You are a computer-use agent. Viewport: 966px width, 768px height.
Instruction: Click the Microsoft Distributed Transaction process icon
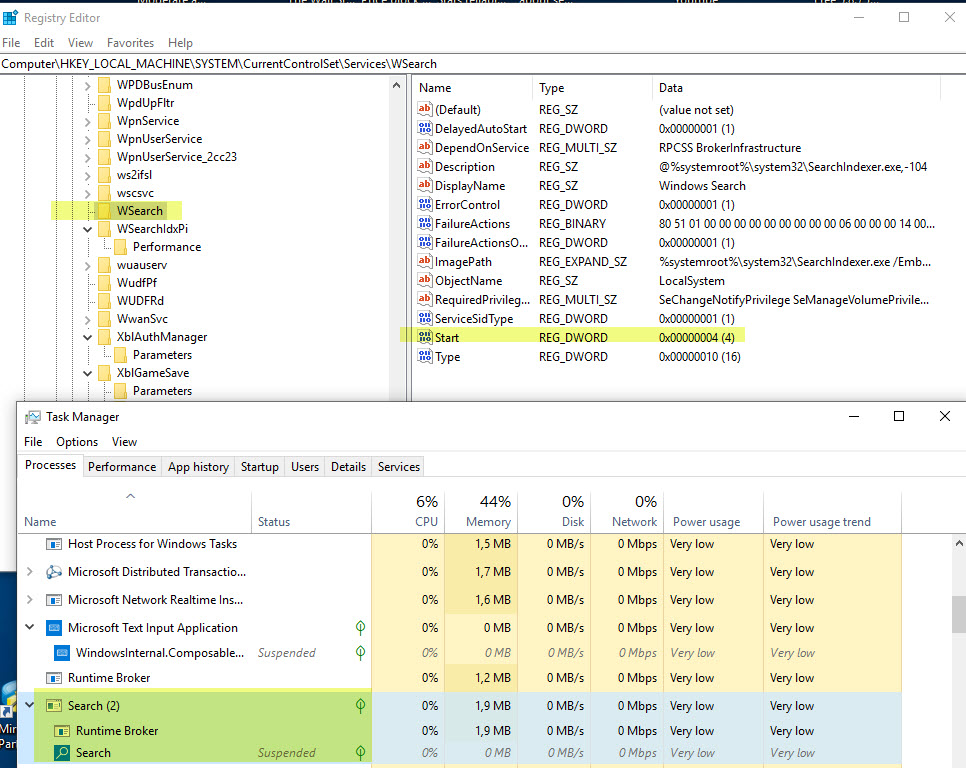54,572
